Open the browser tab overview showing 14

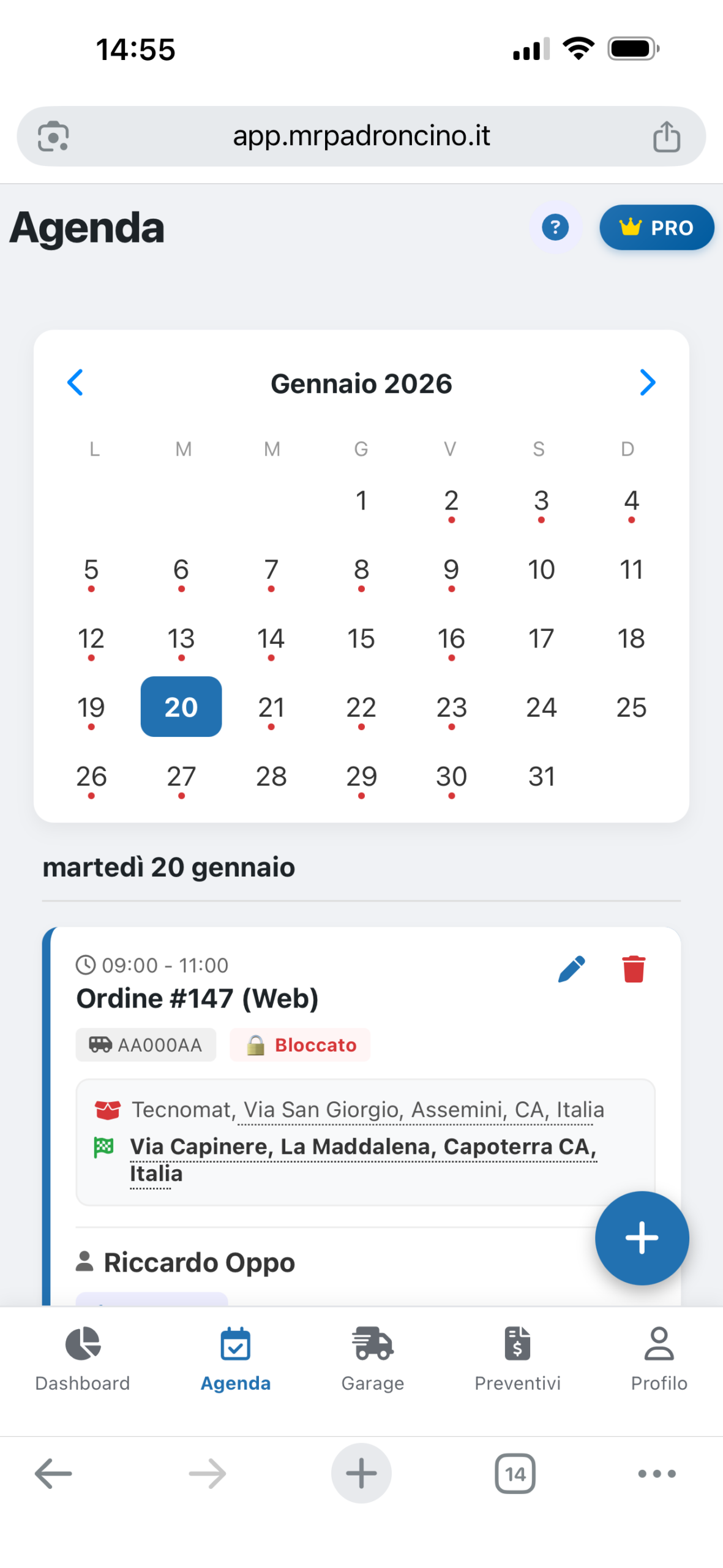tap(514, 1472)
